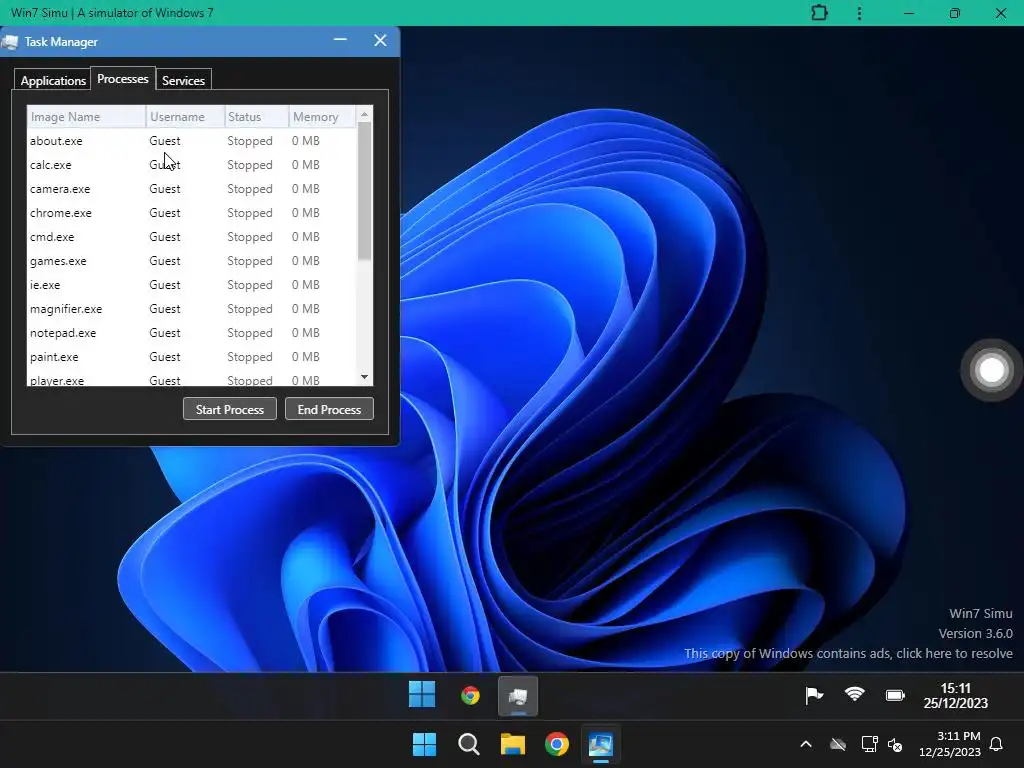The width and height of the screenshot is (1024, 768).
Task: Open Windows Search magnifier on taskbar
Action: tap(469, 744)
